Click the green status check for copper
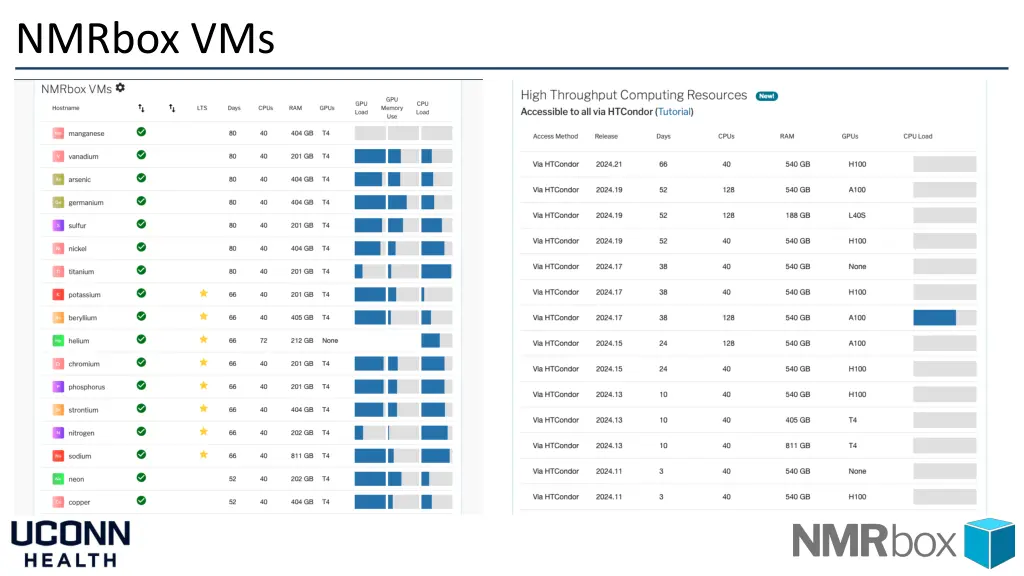This screenshot has width=1024, height=576. [x=141, y=501]
